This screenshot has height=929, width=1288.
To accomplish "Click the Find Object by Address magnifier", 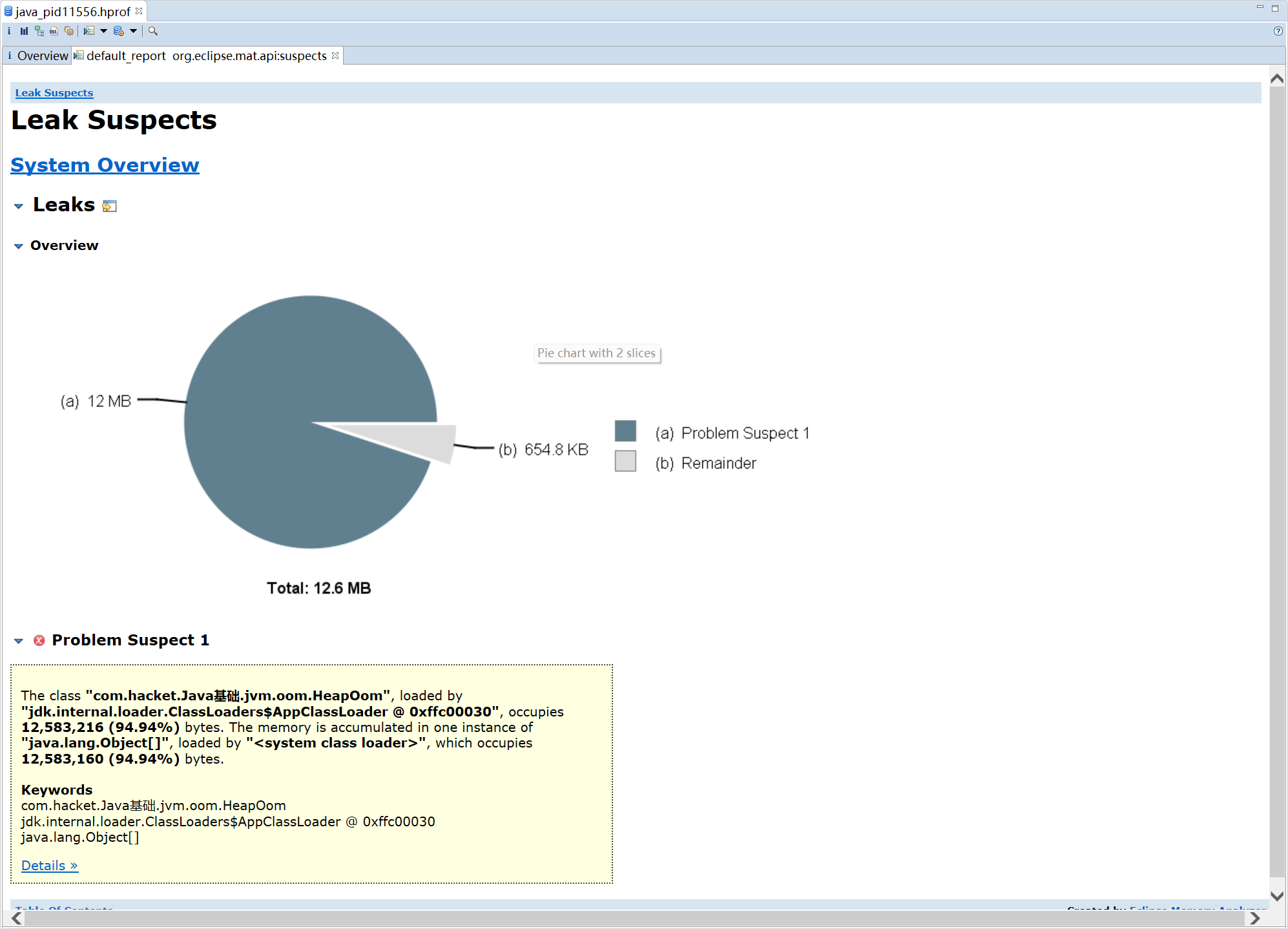I will 153,31.
